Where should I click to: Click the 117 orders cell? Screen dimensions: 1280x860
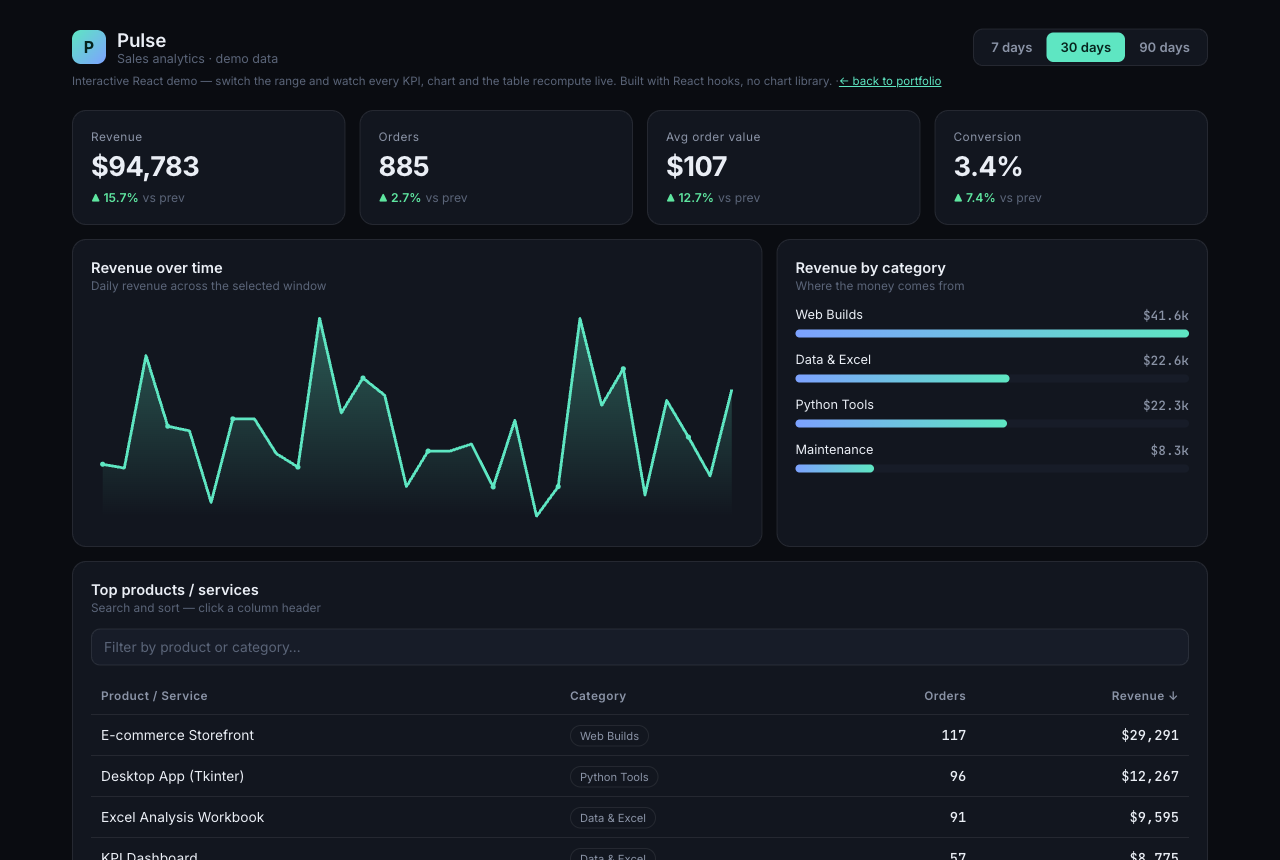coord(954,735)
